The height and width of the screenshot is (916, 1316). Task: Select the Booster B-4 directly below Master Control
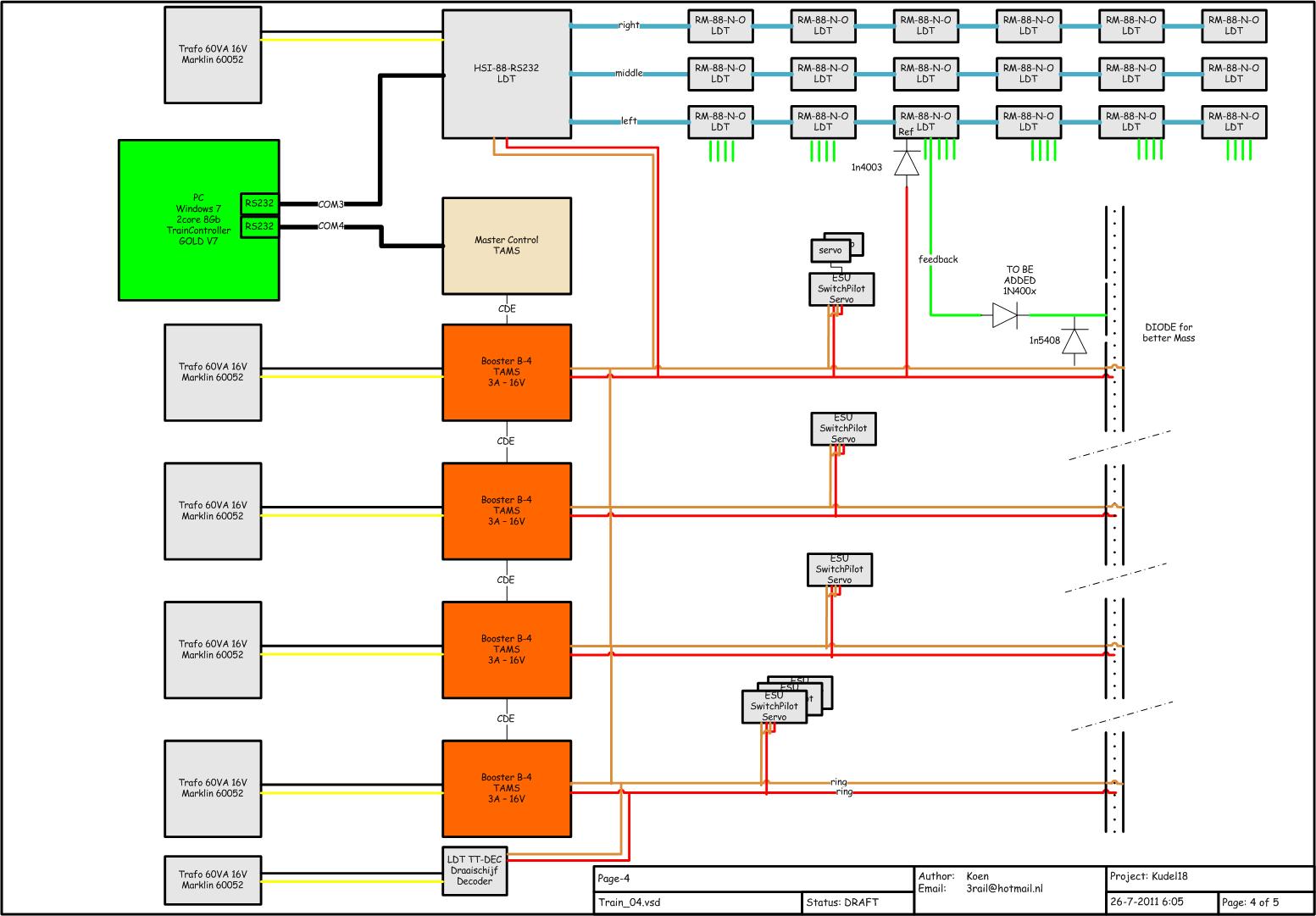click(x=507, y=372)
